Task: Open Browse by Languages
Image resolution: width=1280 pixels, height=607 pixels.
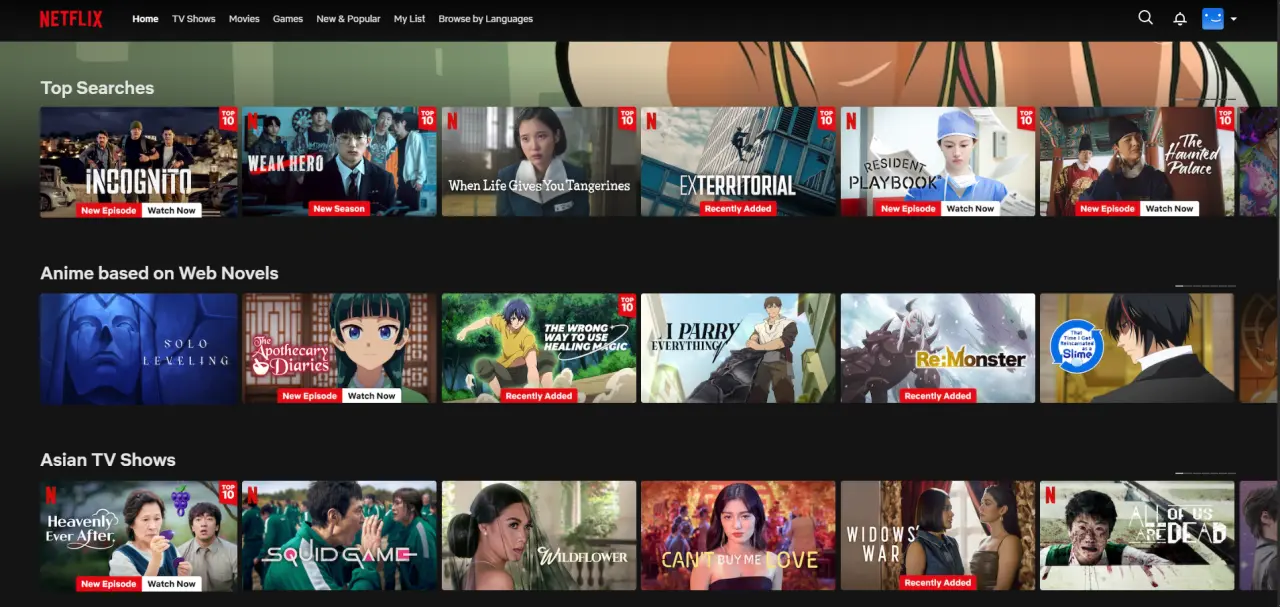Action: coord(485,19)
